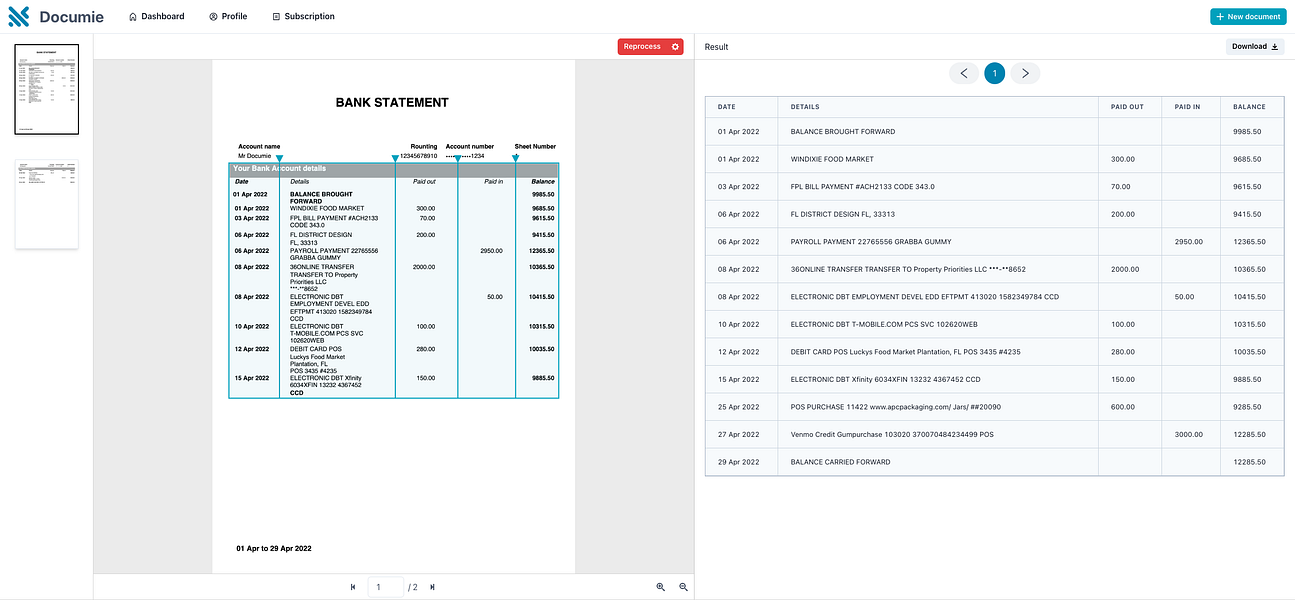Click the BALANCE column header
This screenshot has height=600, width=1295.
tap(1252, 107)
